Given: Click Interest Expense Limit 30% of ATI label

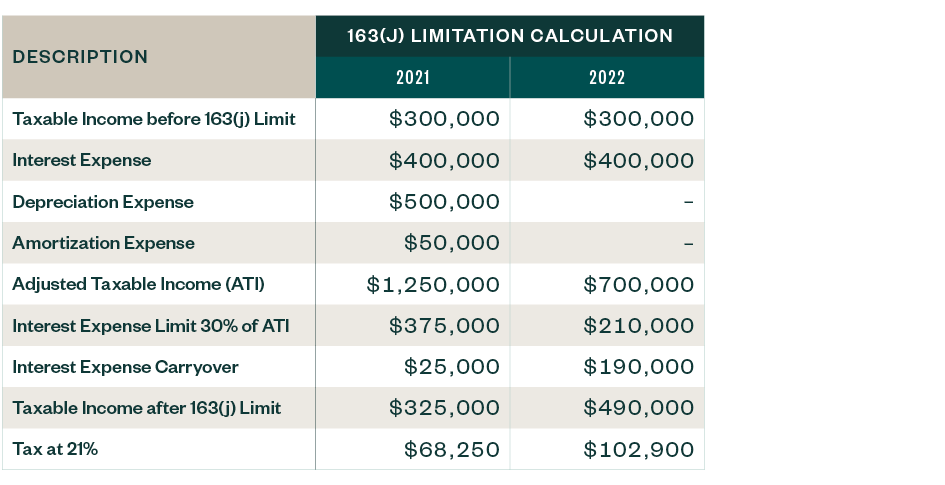Looking at the screenshot, I should click(x=150, y=326).
